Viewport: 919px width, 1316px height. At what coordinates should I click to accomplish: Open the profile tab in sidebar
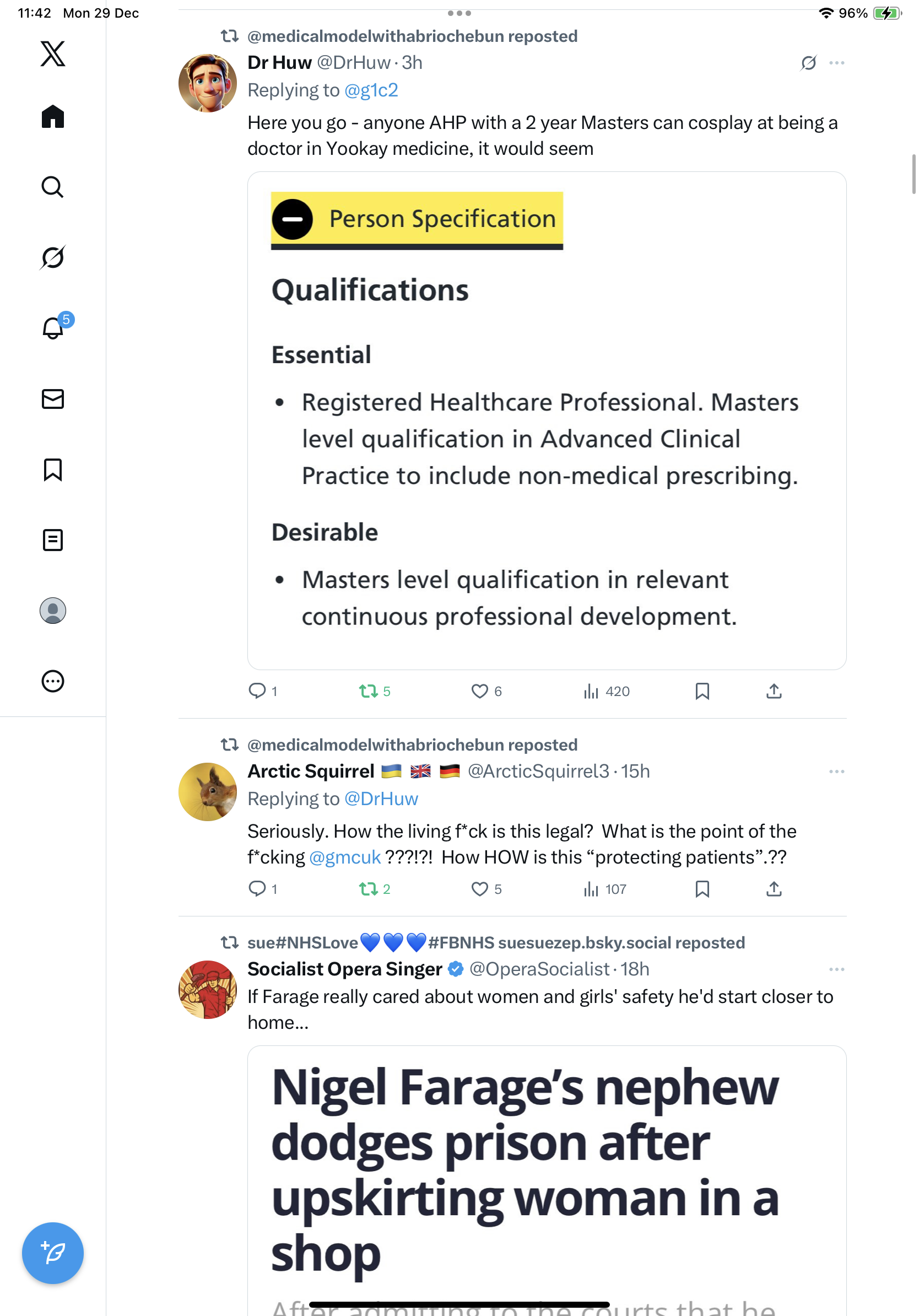53,611
